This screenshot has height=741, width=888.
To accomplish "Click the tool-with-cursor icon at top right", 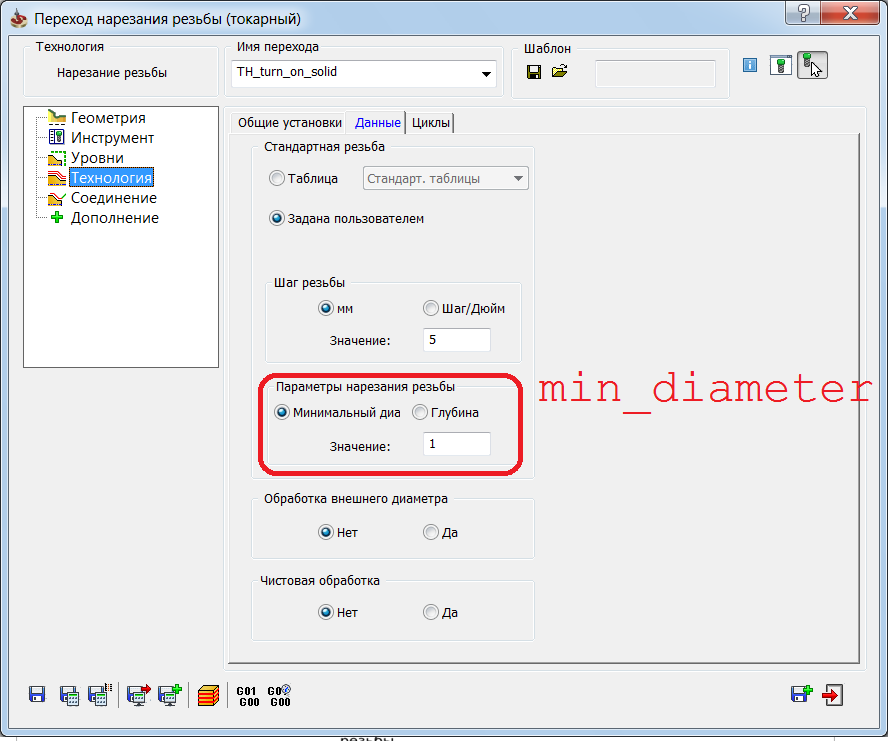I will pos(812,65).
